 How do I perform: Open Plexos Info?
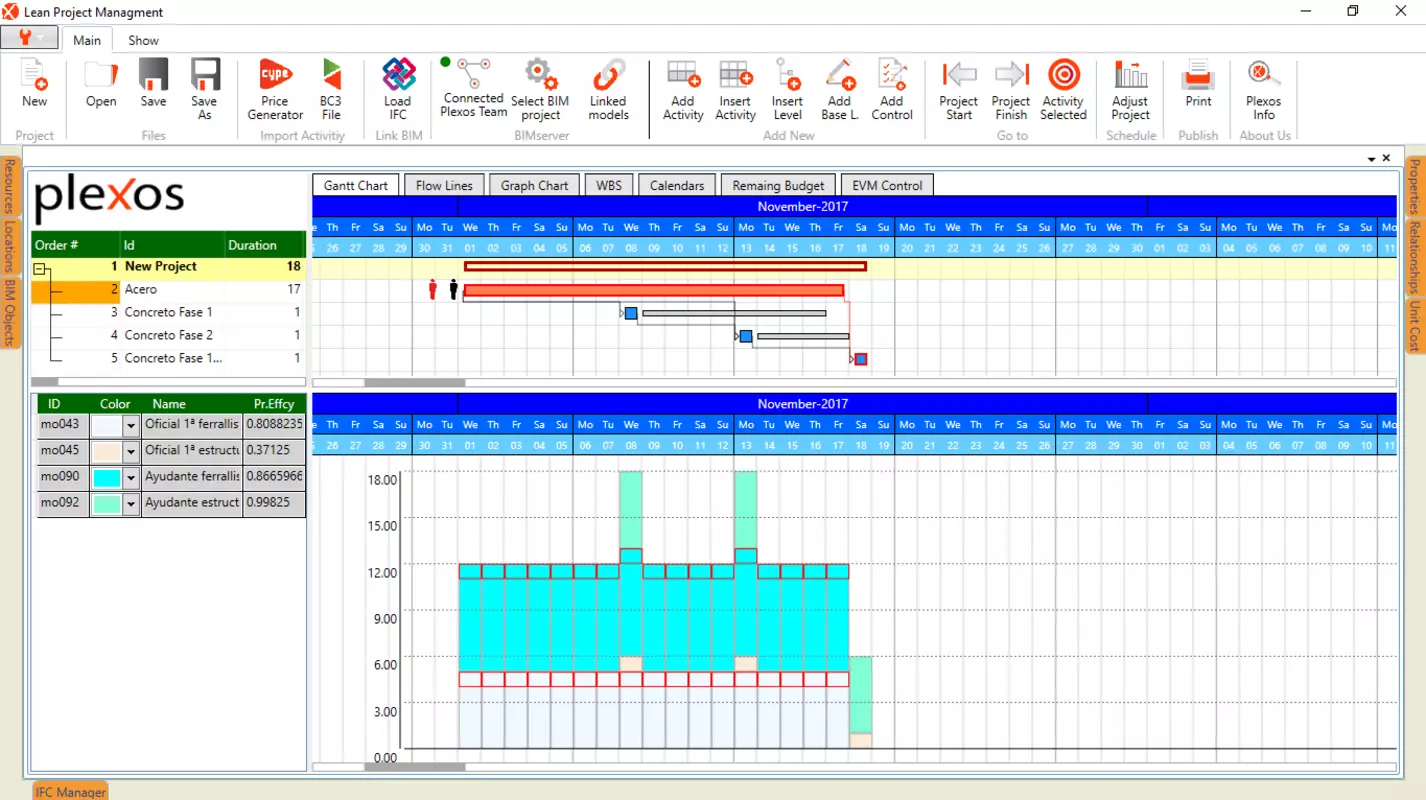(1264, 90)
